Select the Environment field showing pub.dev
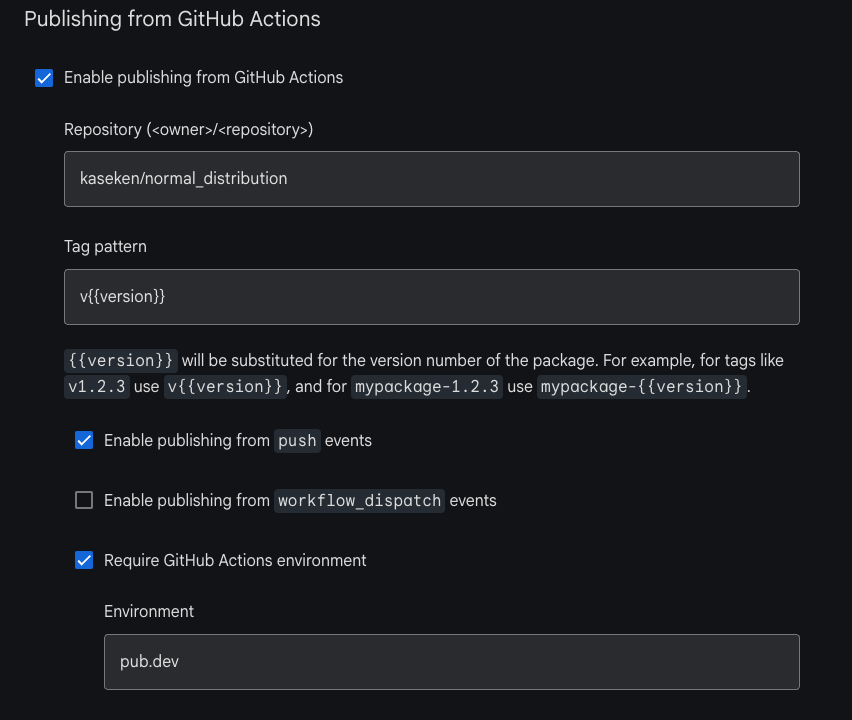This screenshot has width=852, height=720. [x=452, y=662]
